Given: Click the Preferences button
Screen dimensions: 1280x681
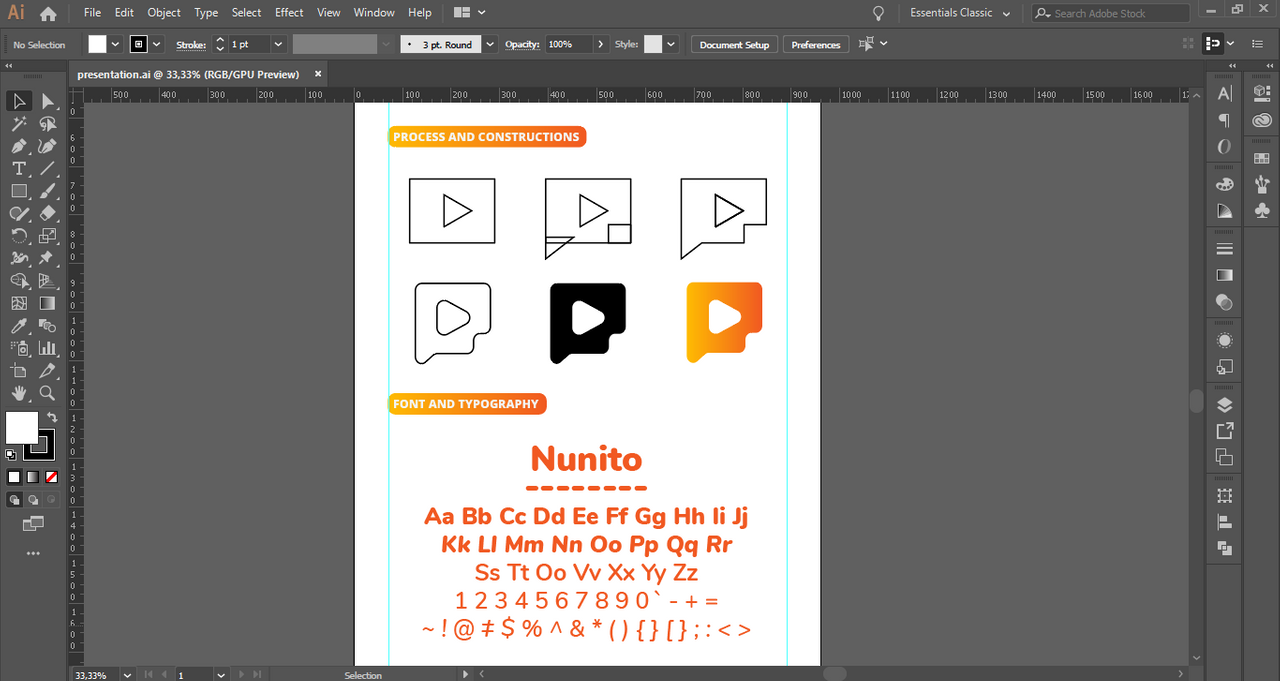Looking at the screenshot, I should pyautogui.click(x=816, y=45).
